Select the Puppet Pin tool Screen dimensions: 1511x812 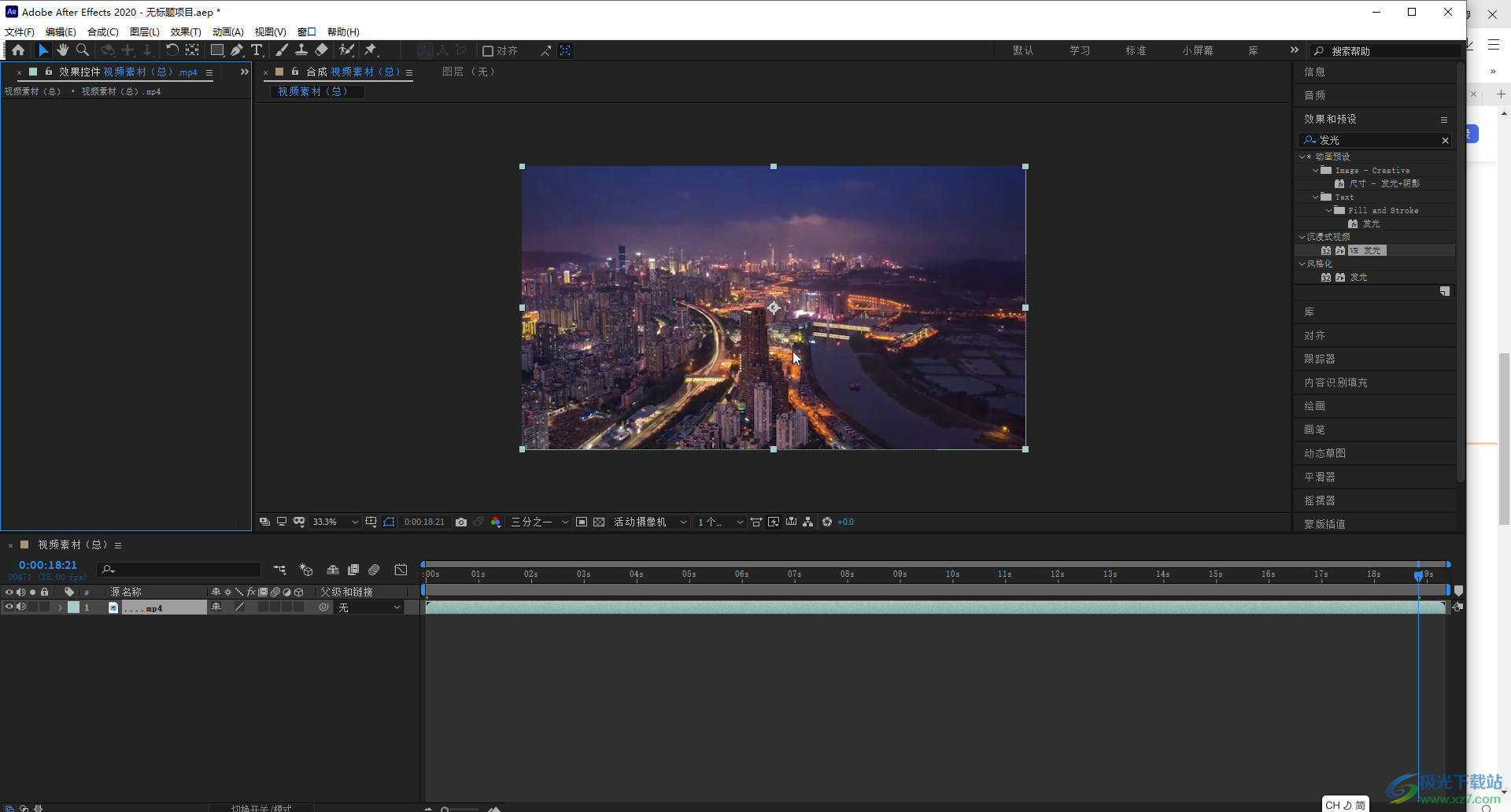[371, 50]
